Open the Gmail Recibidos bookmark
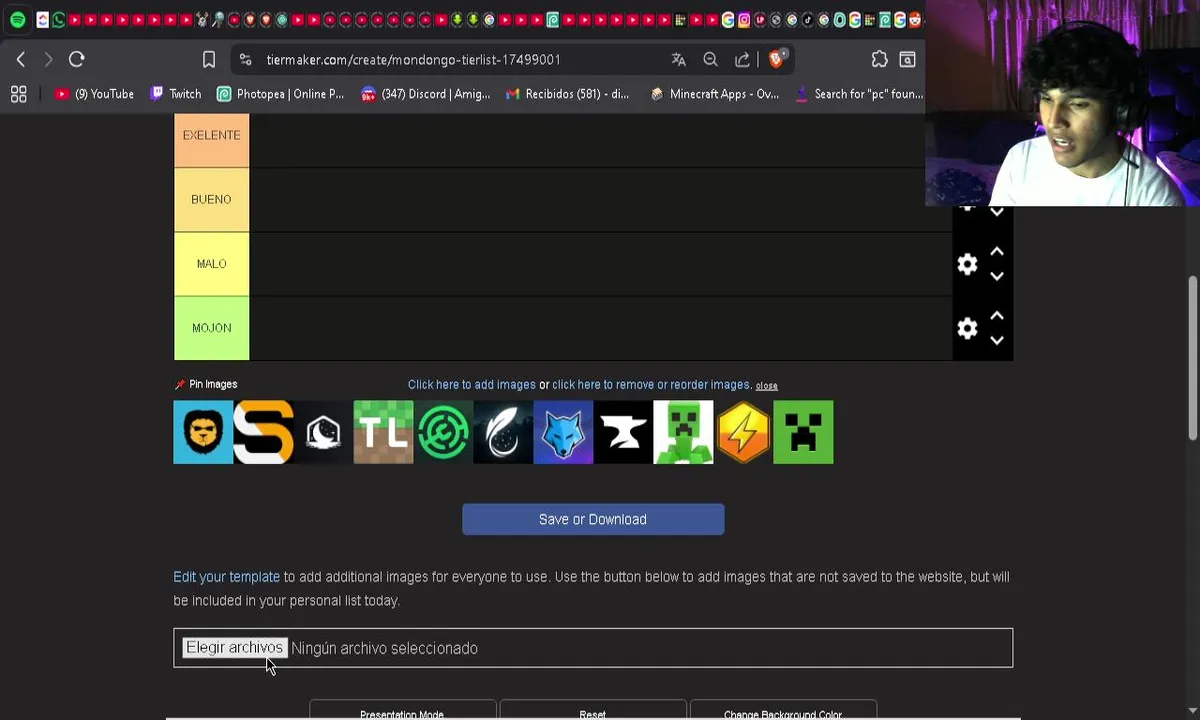This screenshot has height=720, width=1200. coord(568,94)
